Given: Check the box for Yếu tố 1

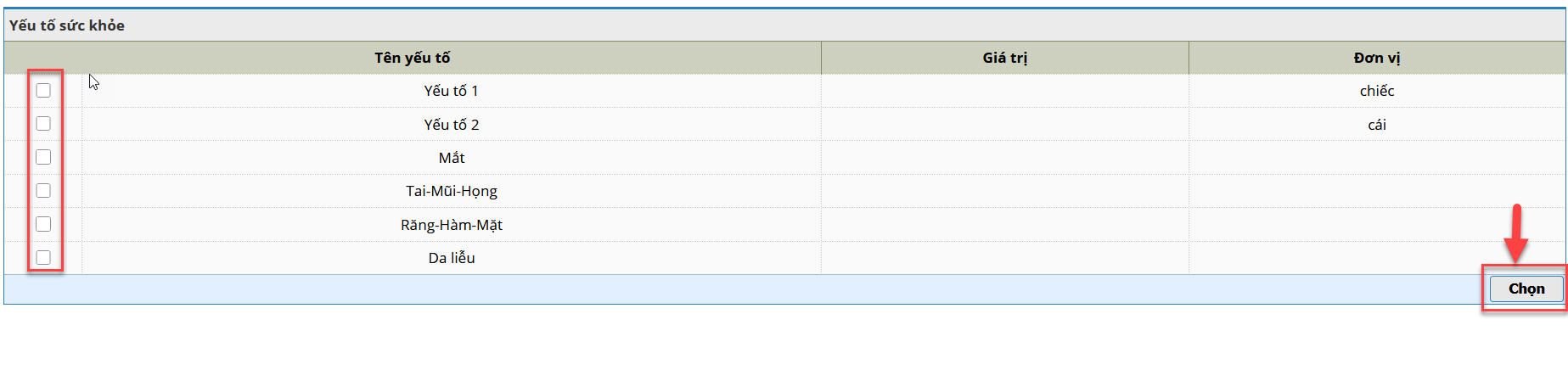Looking at the screenshot, I should pyautogui.click(x=43, y=91).
